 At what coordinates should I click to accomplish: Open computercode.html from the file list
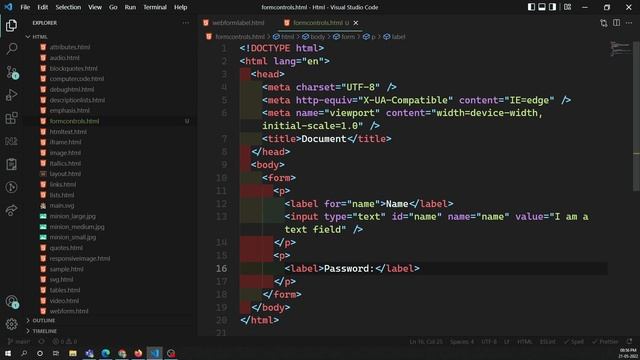click(77, 79)
